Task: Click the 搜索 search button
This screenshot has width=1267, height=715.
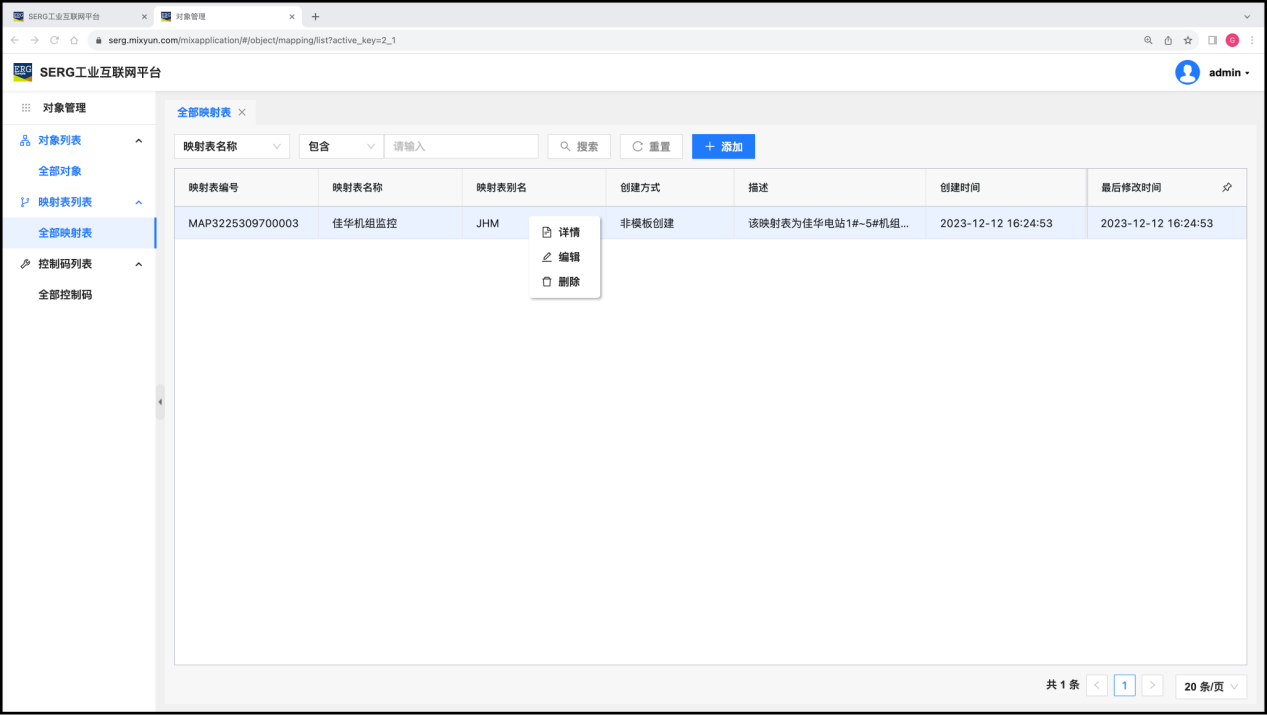Action: tap(579, 146)
